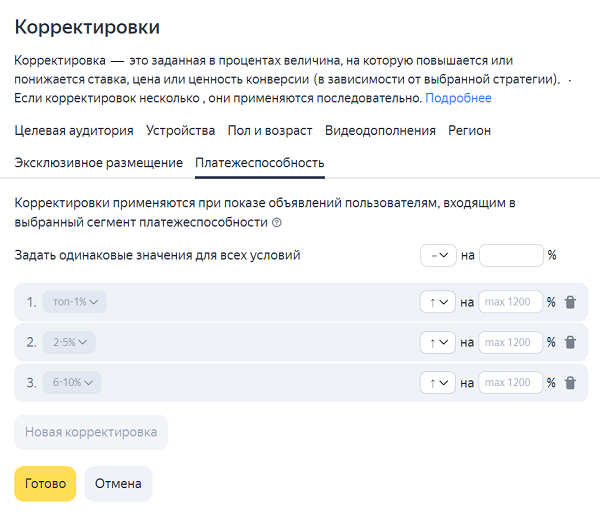Follow the Подробнее link
Viewport: 600px width, 521px height.
(458, 98)
